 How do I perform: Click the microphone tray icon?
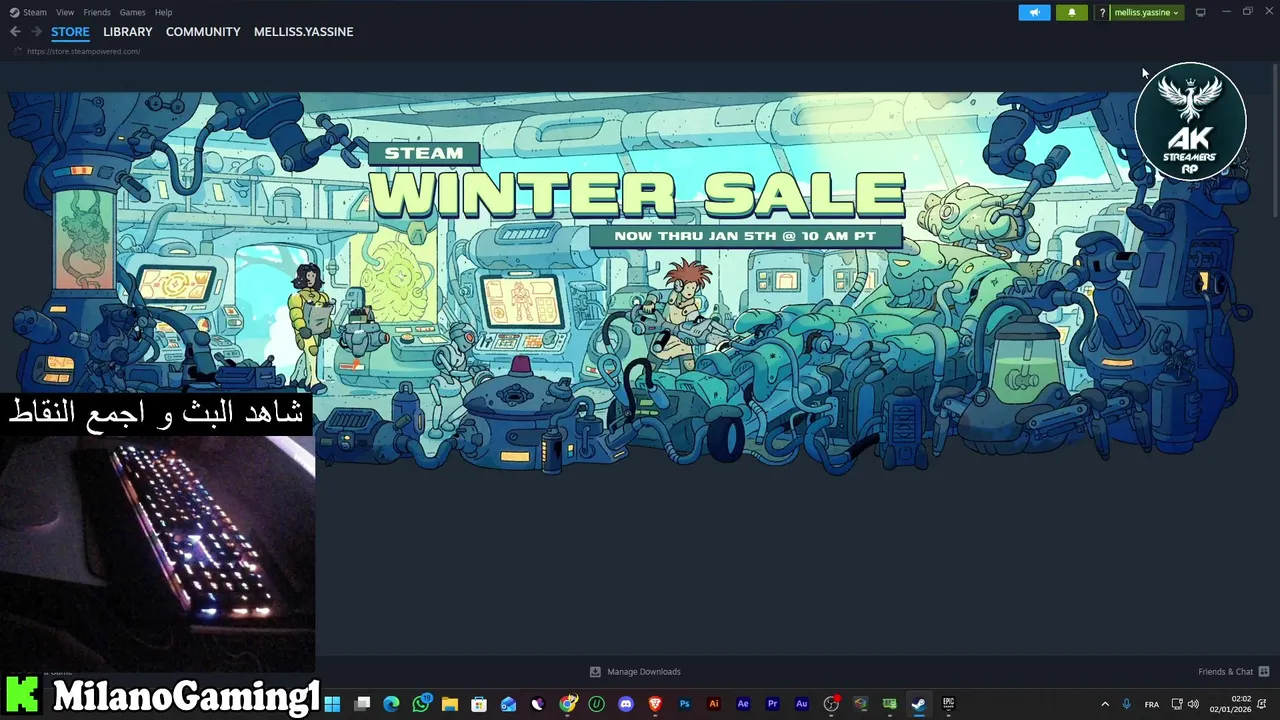click(x=1126, y=704)
